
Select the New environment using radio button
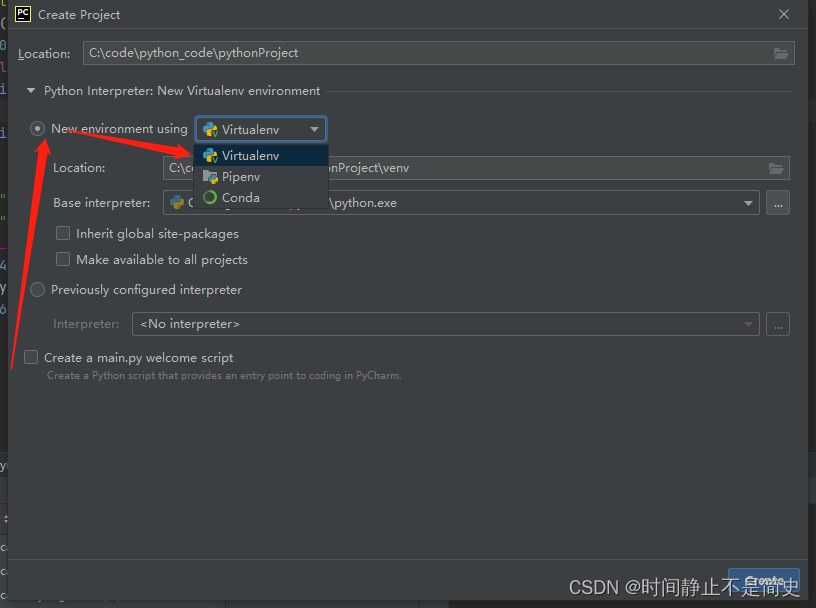(x=37, y=129)
